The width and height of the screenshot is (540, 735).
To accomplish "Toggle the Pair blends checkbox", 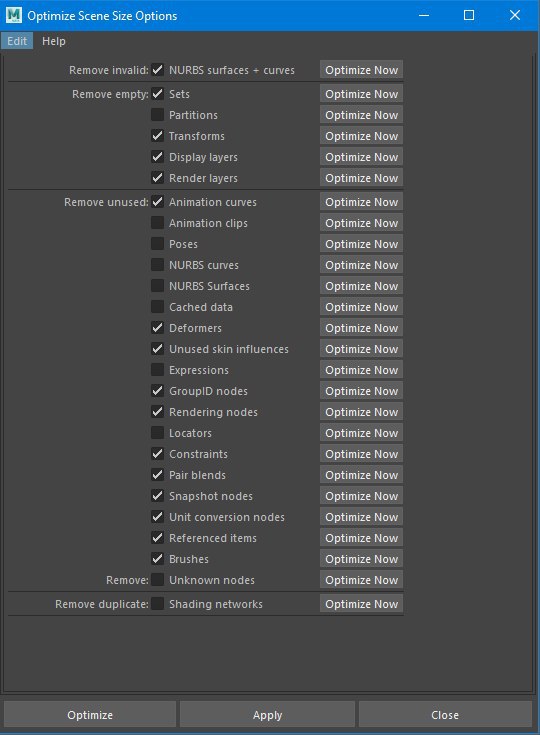I will (158, 475).
